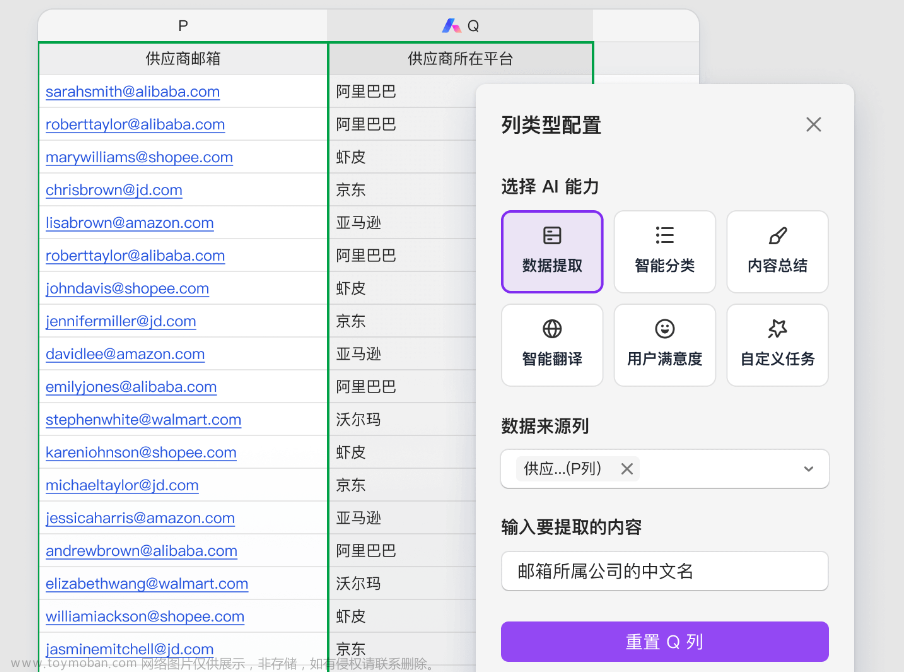Select 沃尔玛 cell beside stephenwhite@walmart.com
The image size is (904, 672).
[x=402, y=420]
